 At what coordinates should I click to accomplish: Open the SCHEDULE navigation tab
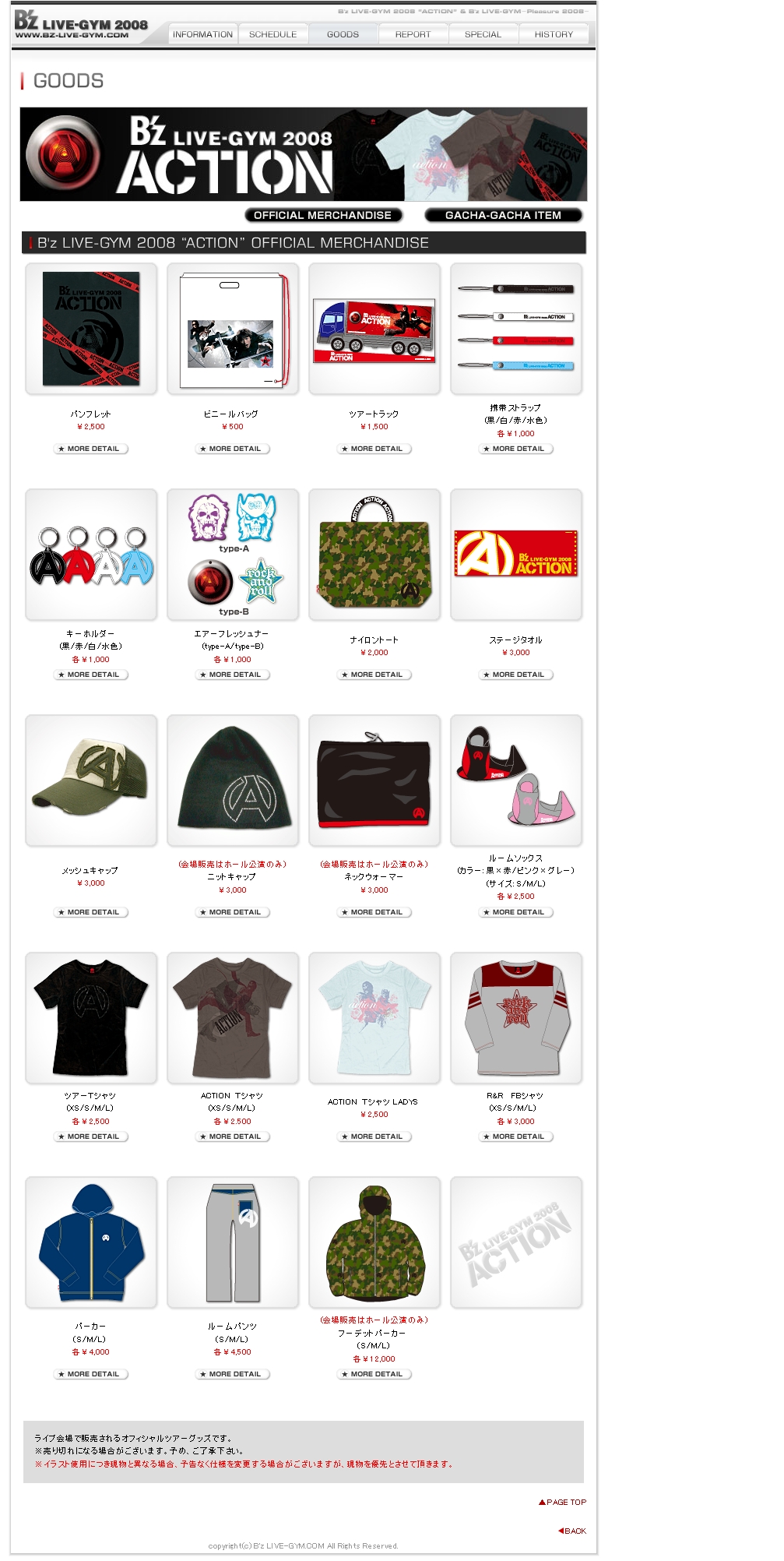tap(272, 34)
